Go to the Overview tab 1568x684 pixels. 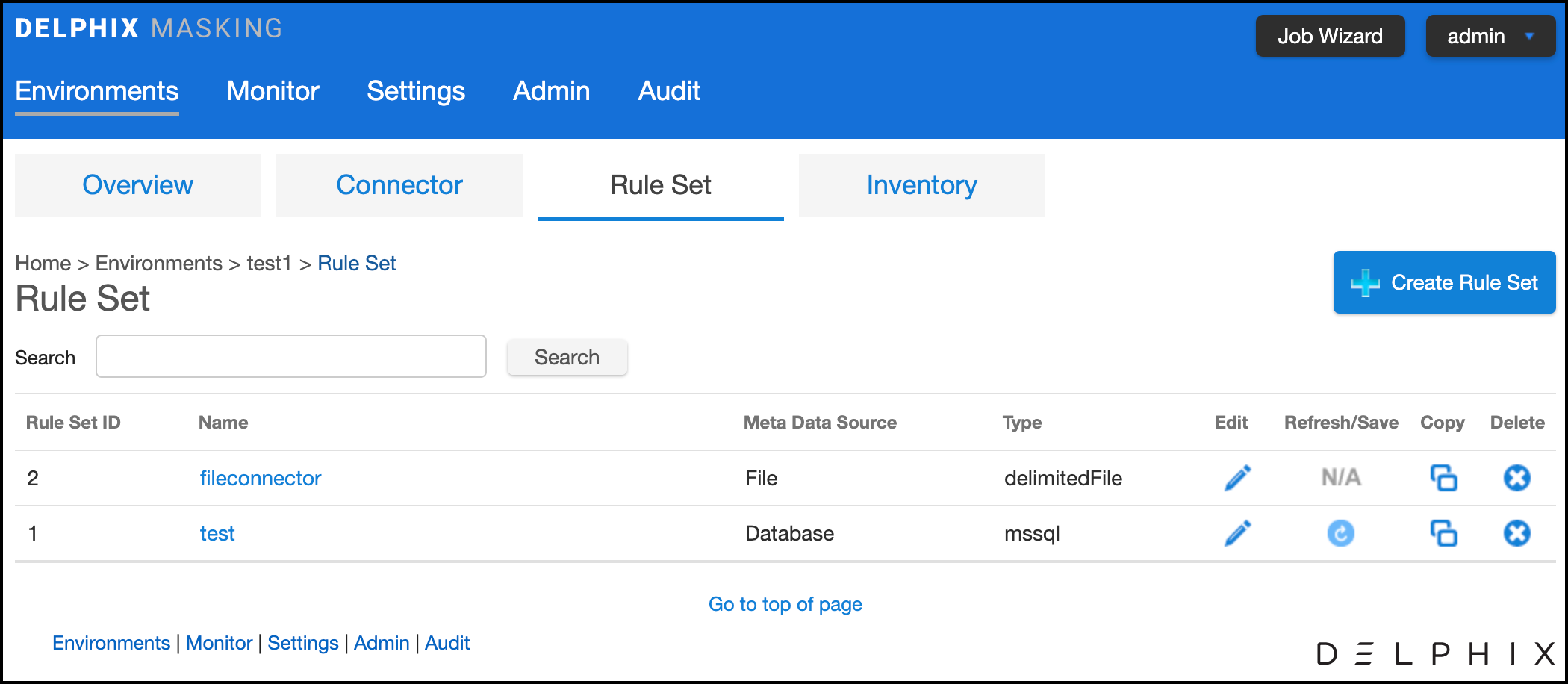pyautogui.click(x=138, y=185)
